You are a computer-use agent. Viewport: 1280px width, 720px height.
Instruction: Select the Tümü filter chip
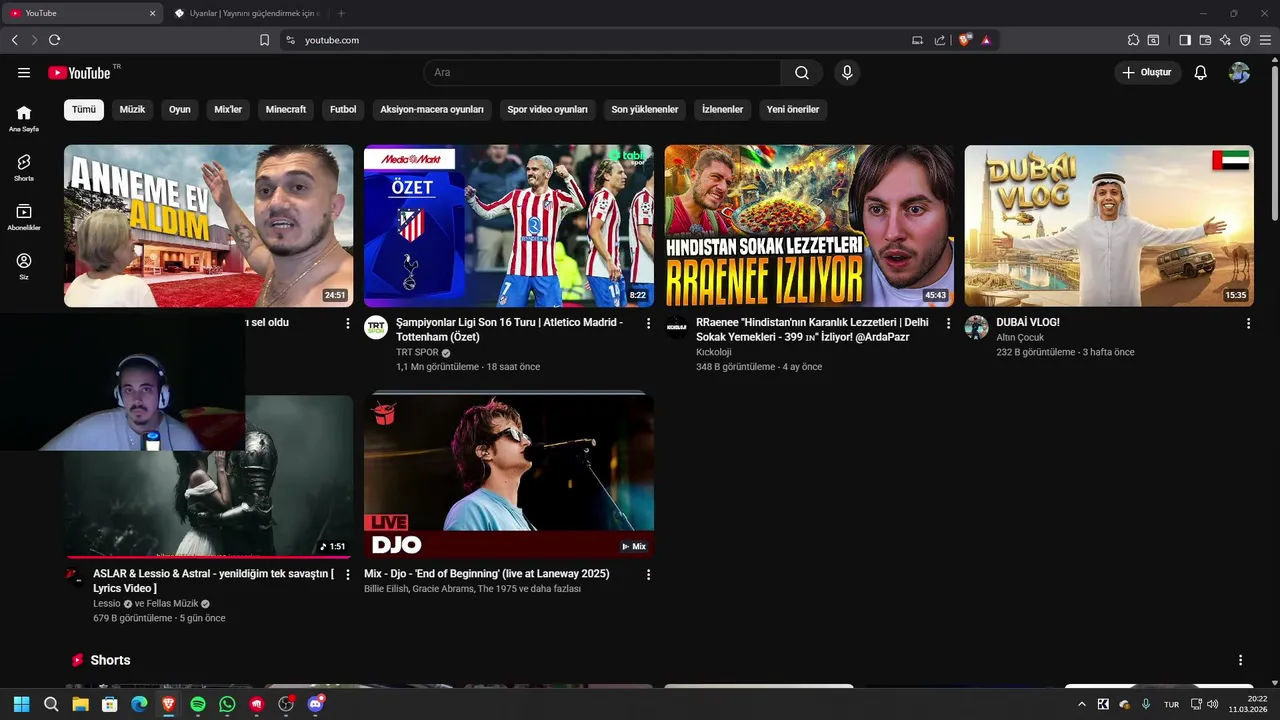tap(84, 110)
